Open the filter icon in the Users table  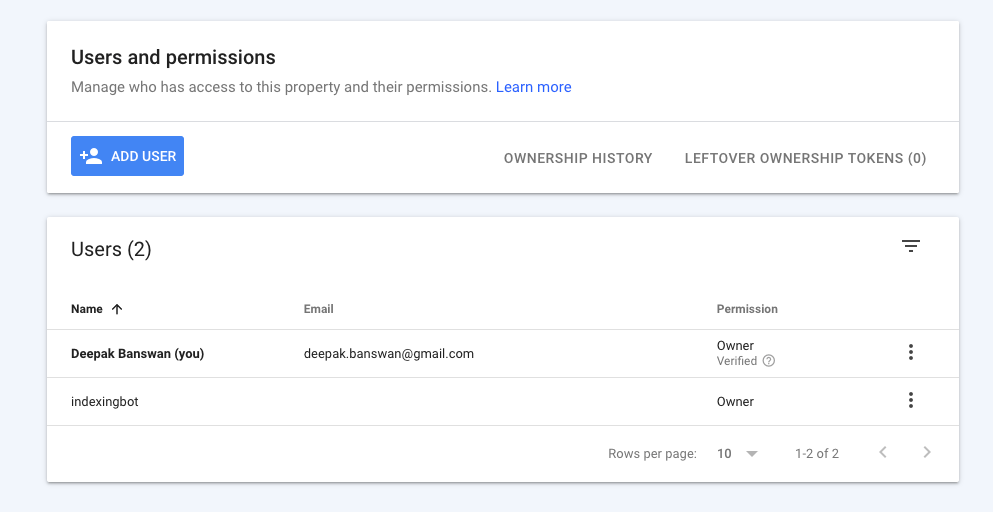(x=910, y=246)
